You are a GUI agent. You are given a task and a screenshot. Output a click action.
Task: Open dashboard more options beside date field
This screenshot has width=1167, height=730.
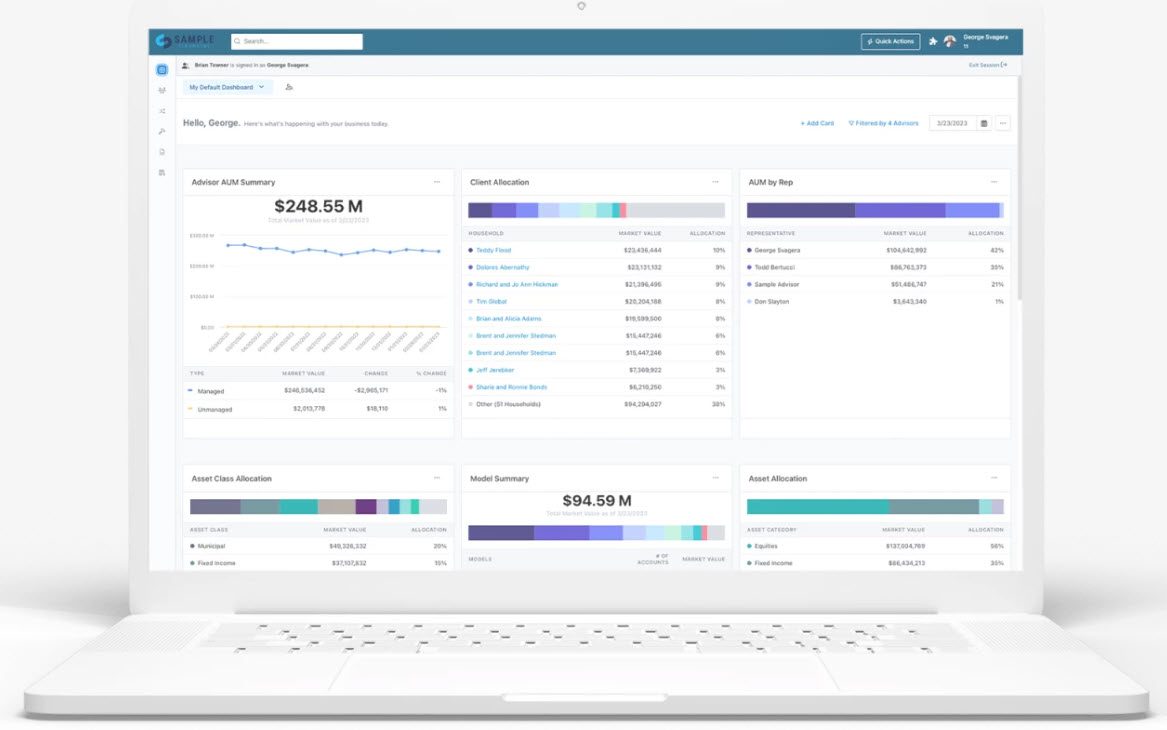[1003, 123]
